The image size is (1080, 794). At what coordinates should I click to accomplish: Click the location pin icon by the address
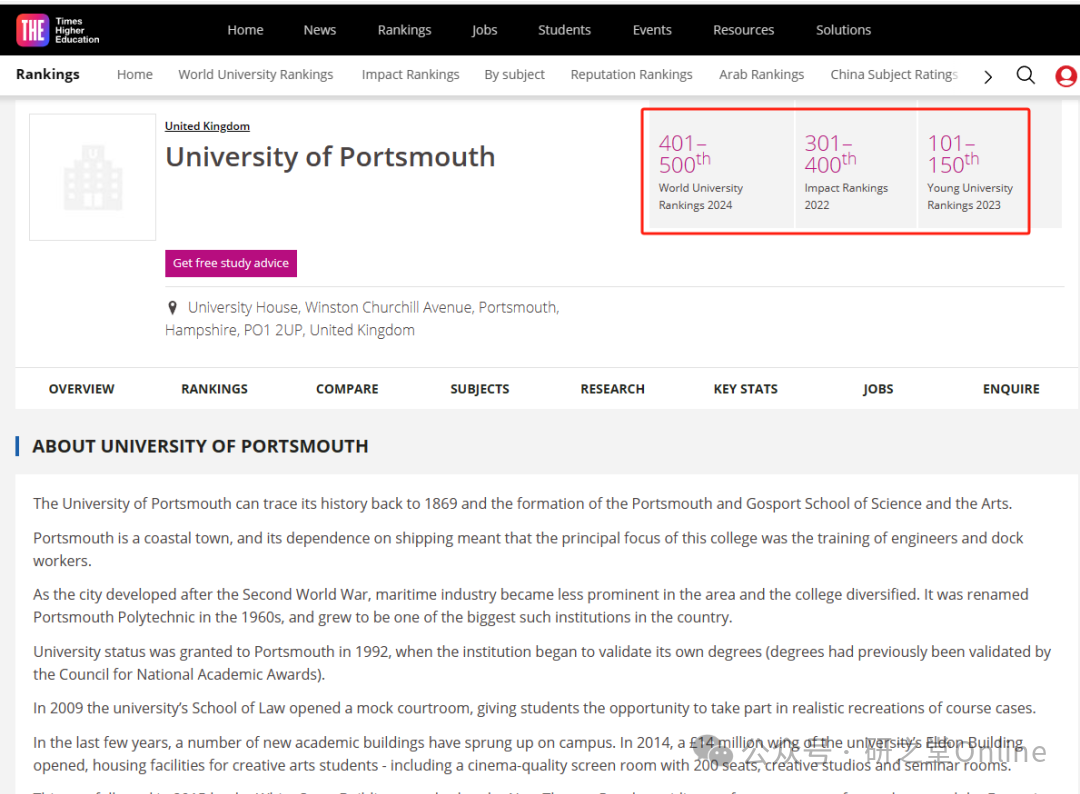tap(172, 308)
